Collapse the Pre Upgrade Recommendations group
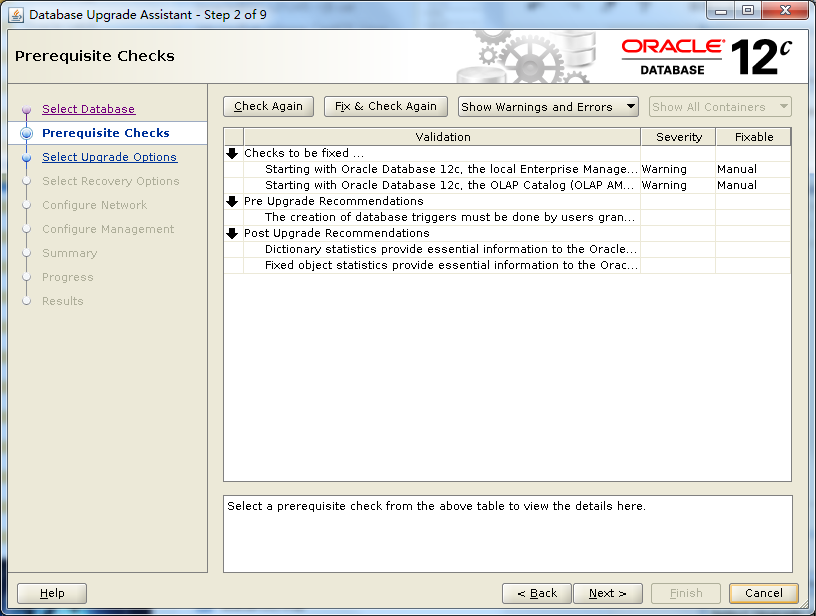The height and width of the screenshot is (616, 816). coord(233,201)
